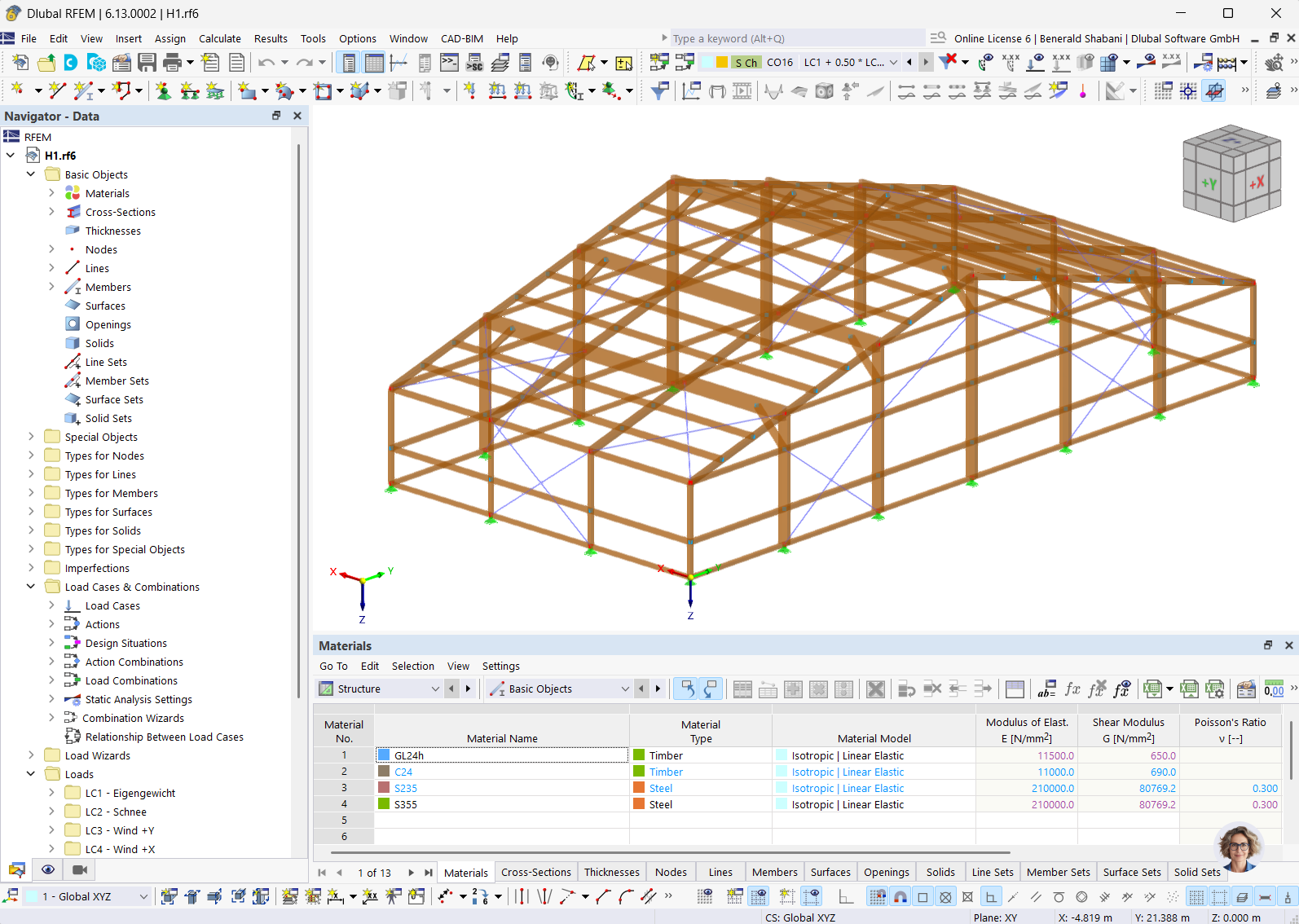Expand LC1 - Eigengewicht loads node
Viewport: 1299px width, 924px height.
pyautogui.click(x=51, y=793)
